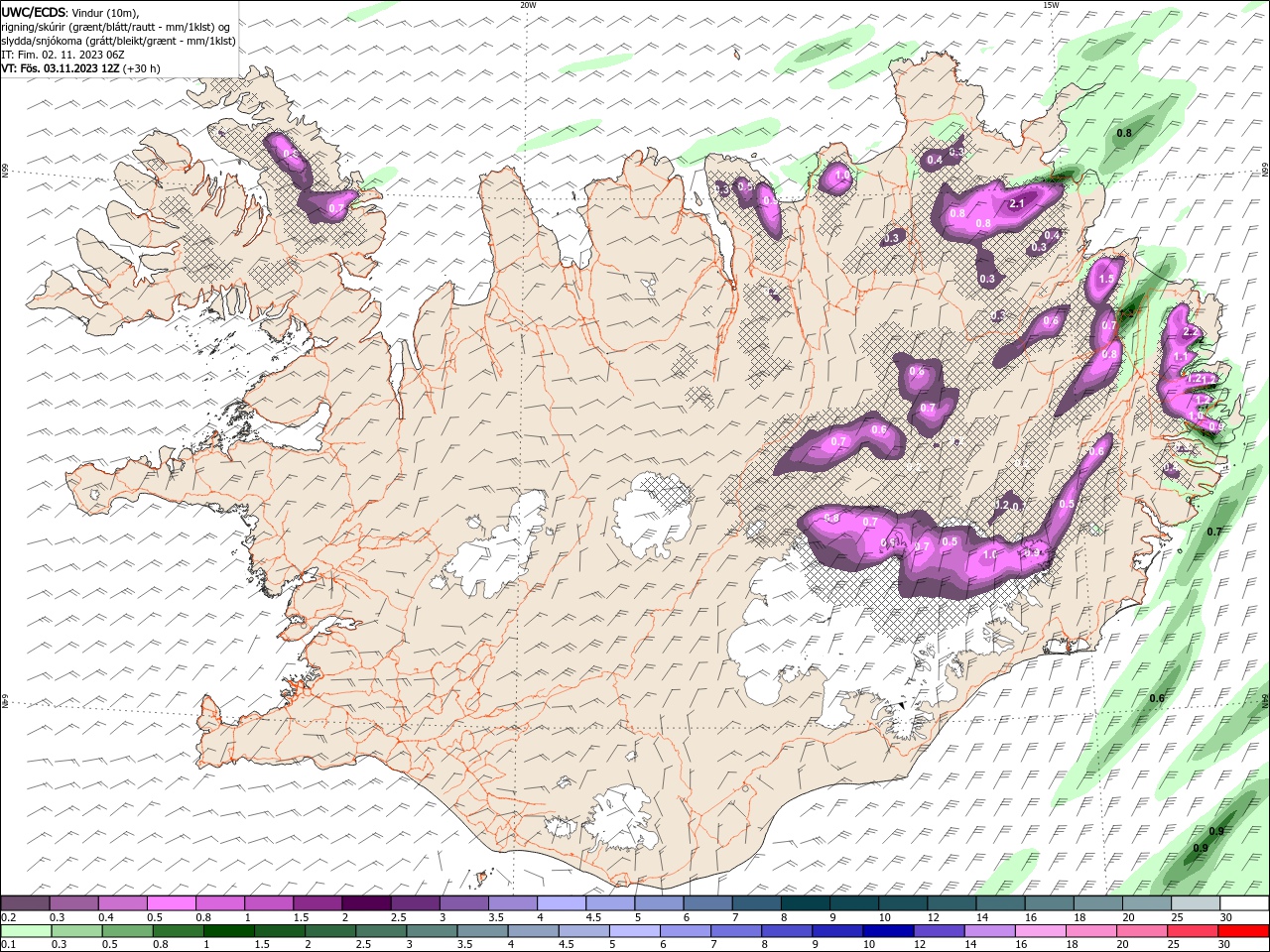Click the top-row swatch above label 14
Image resolution: width=1270 pixels, height=952 pixels.
click(x=1000, y=903)
